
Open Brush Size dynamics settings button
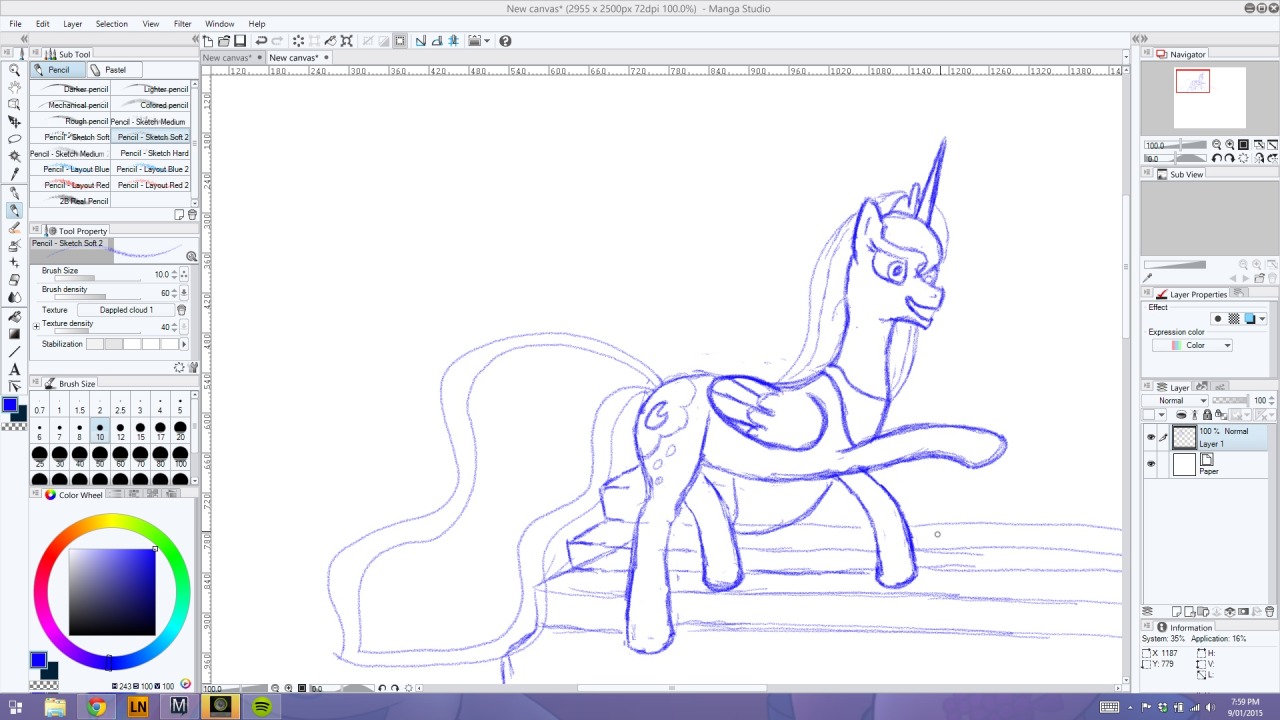[183, 274]
